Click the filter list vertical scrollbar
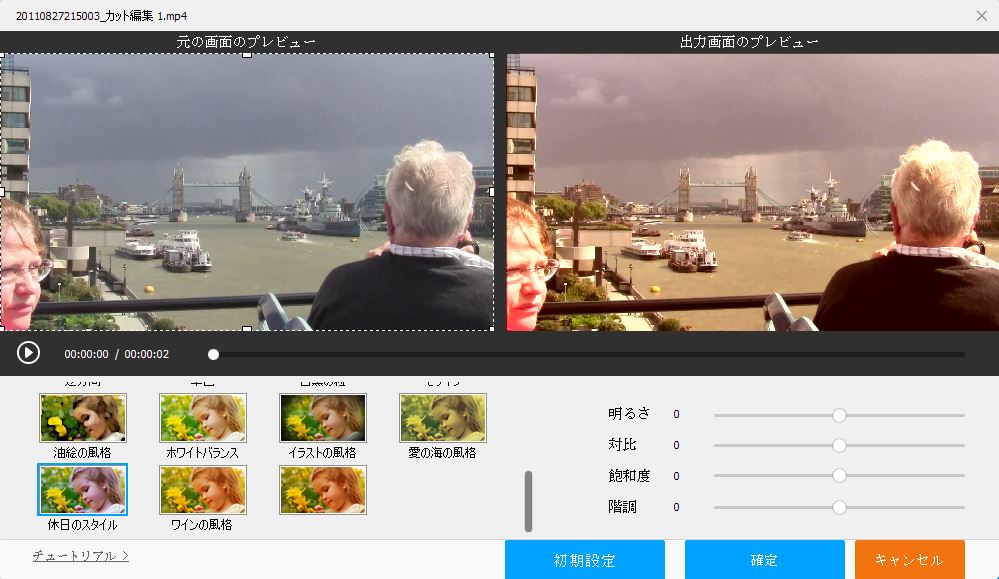Viewport: 999px width, 579px height. point(529,501)
